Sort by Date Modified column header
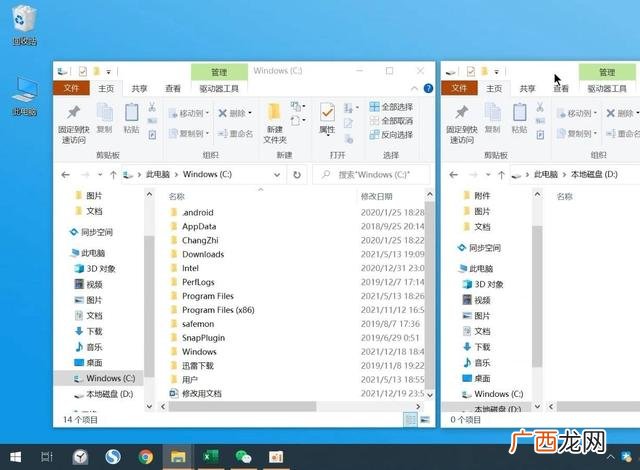 coord(376,197)
